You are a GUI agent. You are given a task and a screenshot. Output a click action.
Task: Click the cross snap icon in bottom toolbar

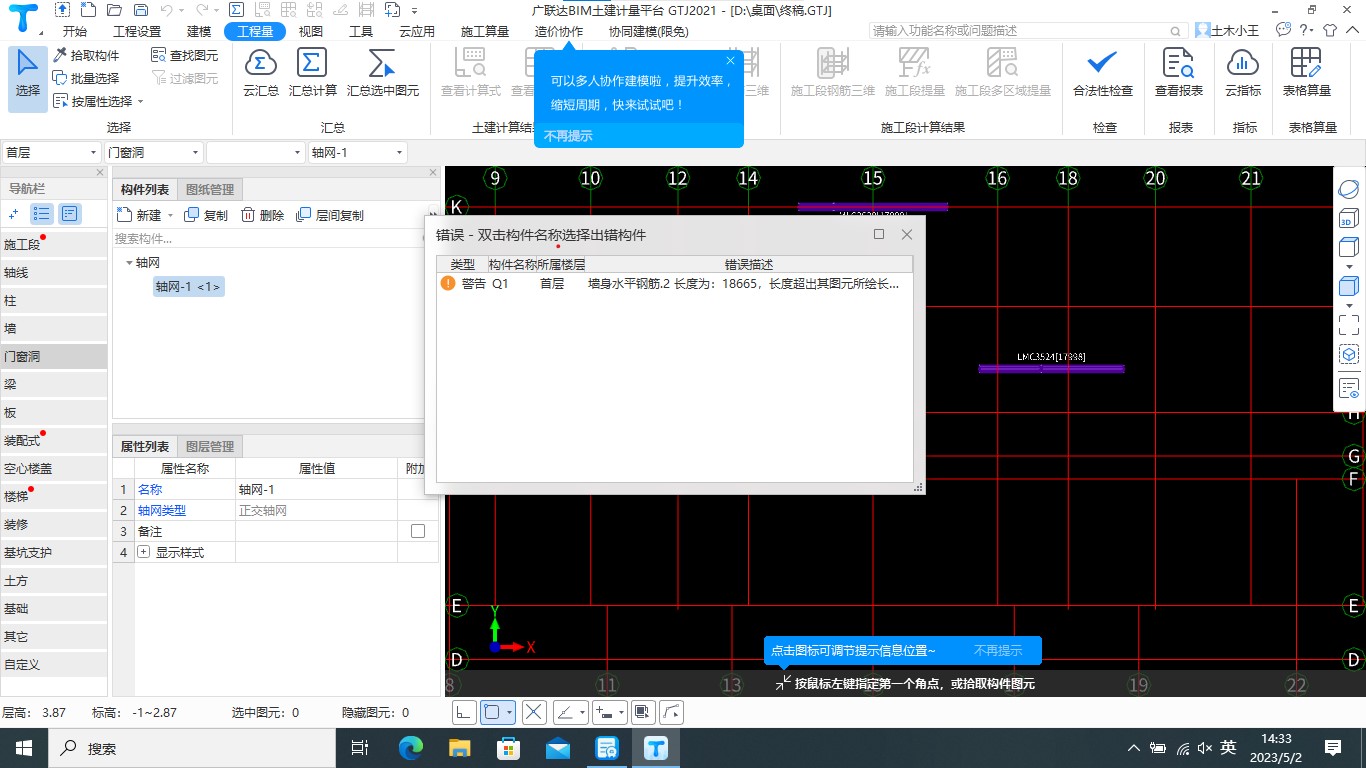click(x=534, y=712)
